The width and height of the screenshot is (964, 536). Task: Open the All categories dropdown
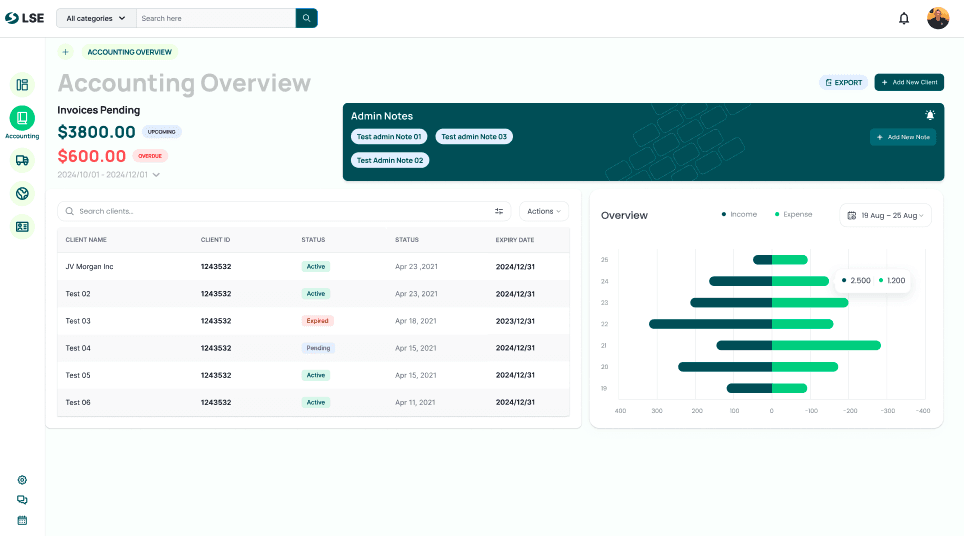click(96, 18)
